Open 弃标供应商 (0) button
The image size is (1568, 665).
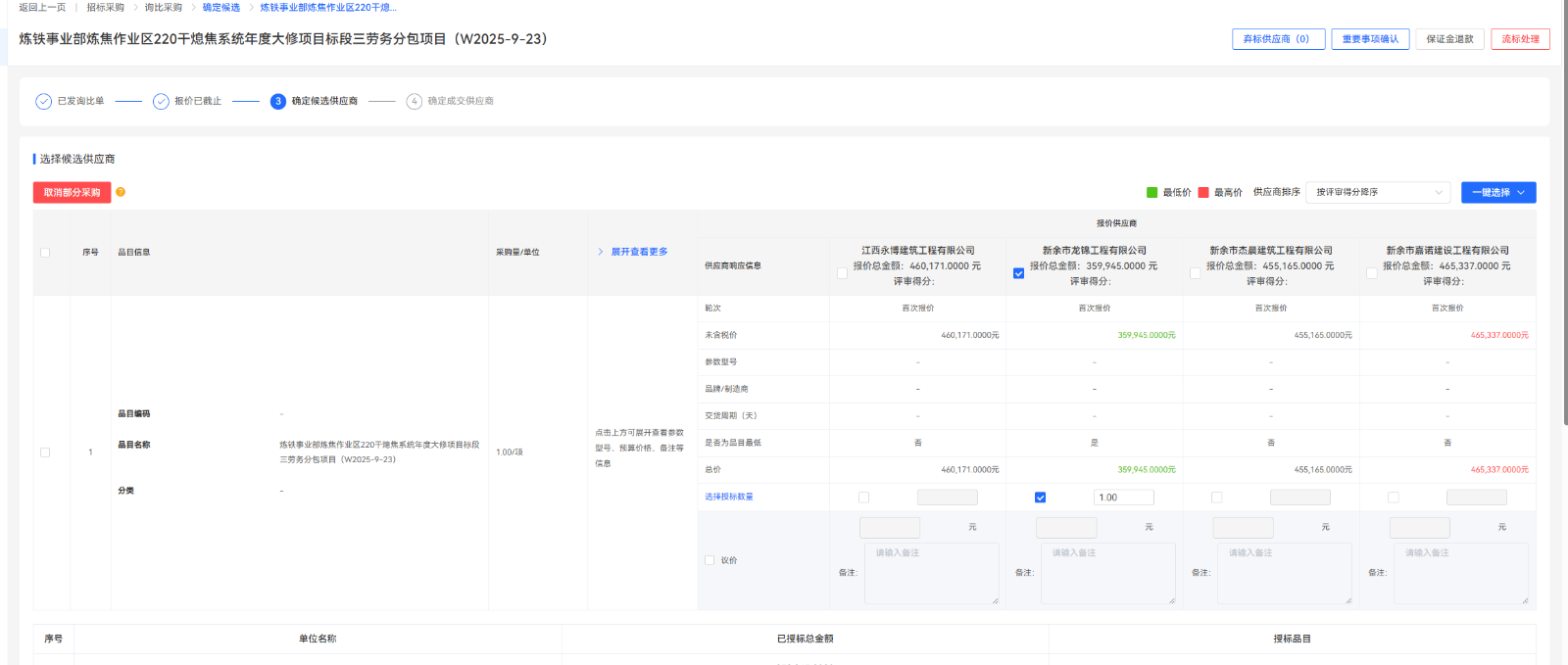[x=1278, y=39]
